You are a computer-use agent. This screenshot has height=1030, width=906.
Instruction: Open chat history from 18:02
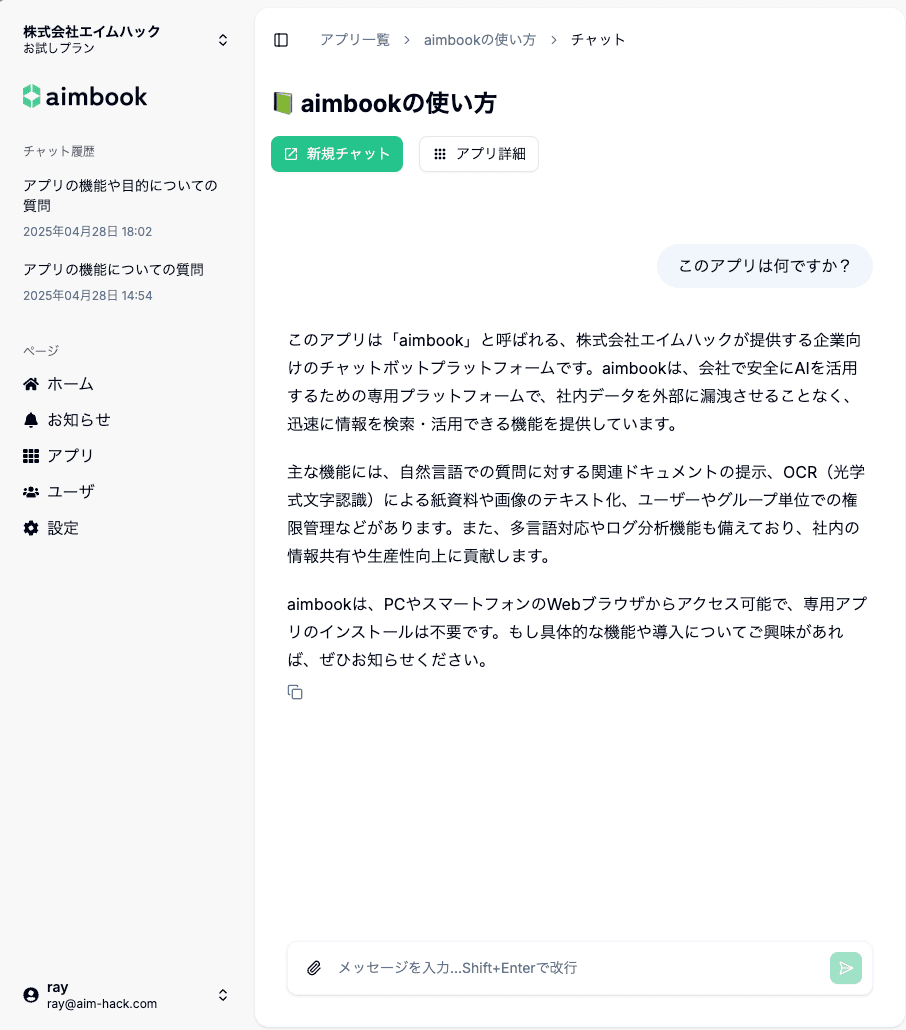click(x=120, y=207)
